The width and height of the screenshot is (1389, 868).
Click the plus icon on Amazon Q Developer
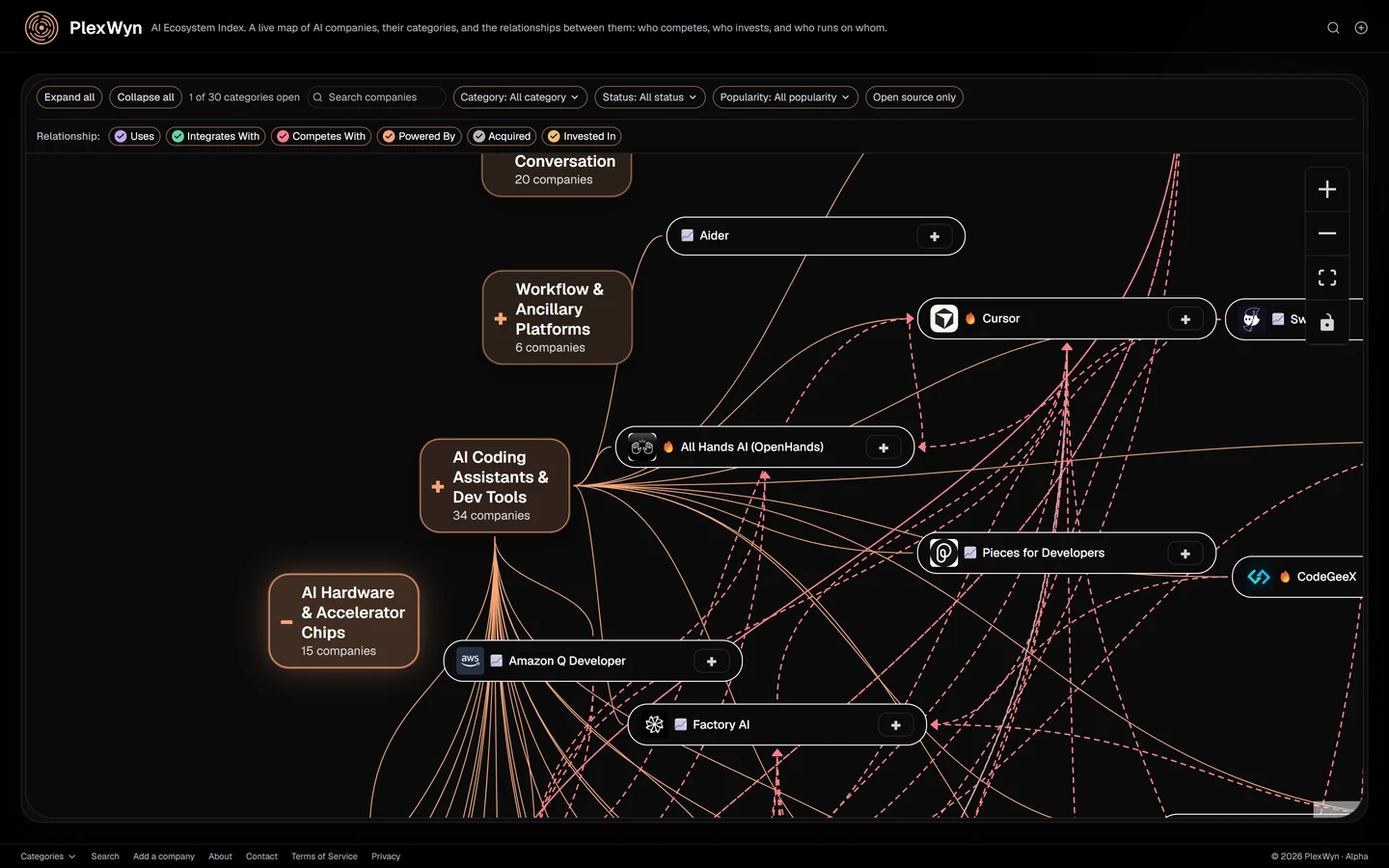[x=712, y=662]
